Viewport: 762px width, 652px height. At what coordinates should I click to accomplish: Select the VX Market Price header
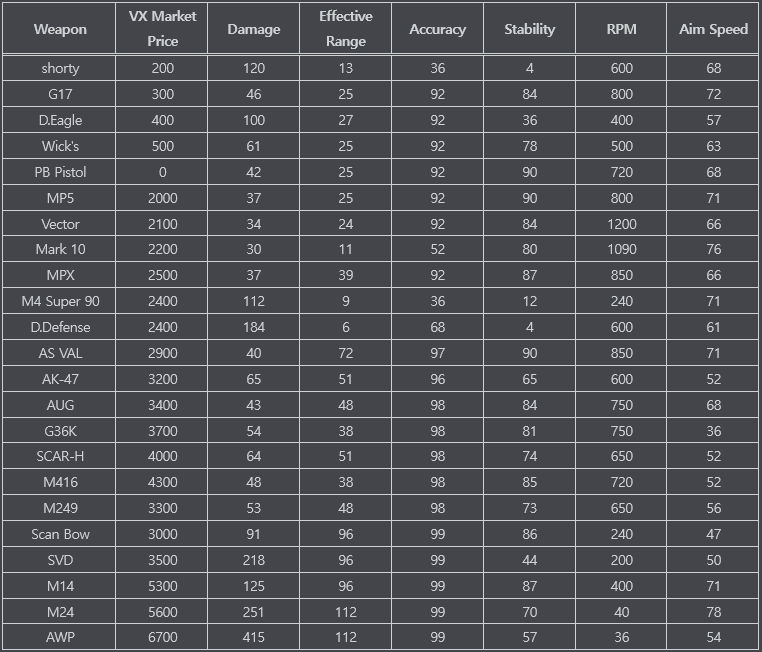[162, 29]
